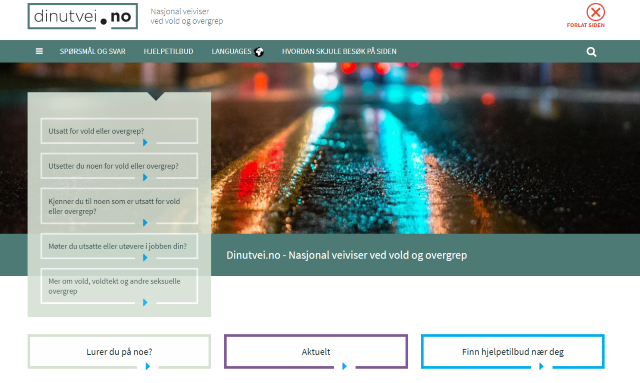Click the globe icon beside Languages

(x=259, y=52)
